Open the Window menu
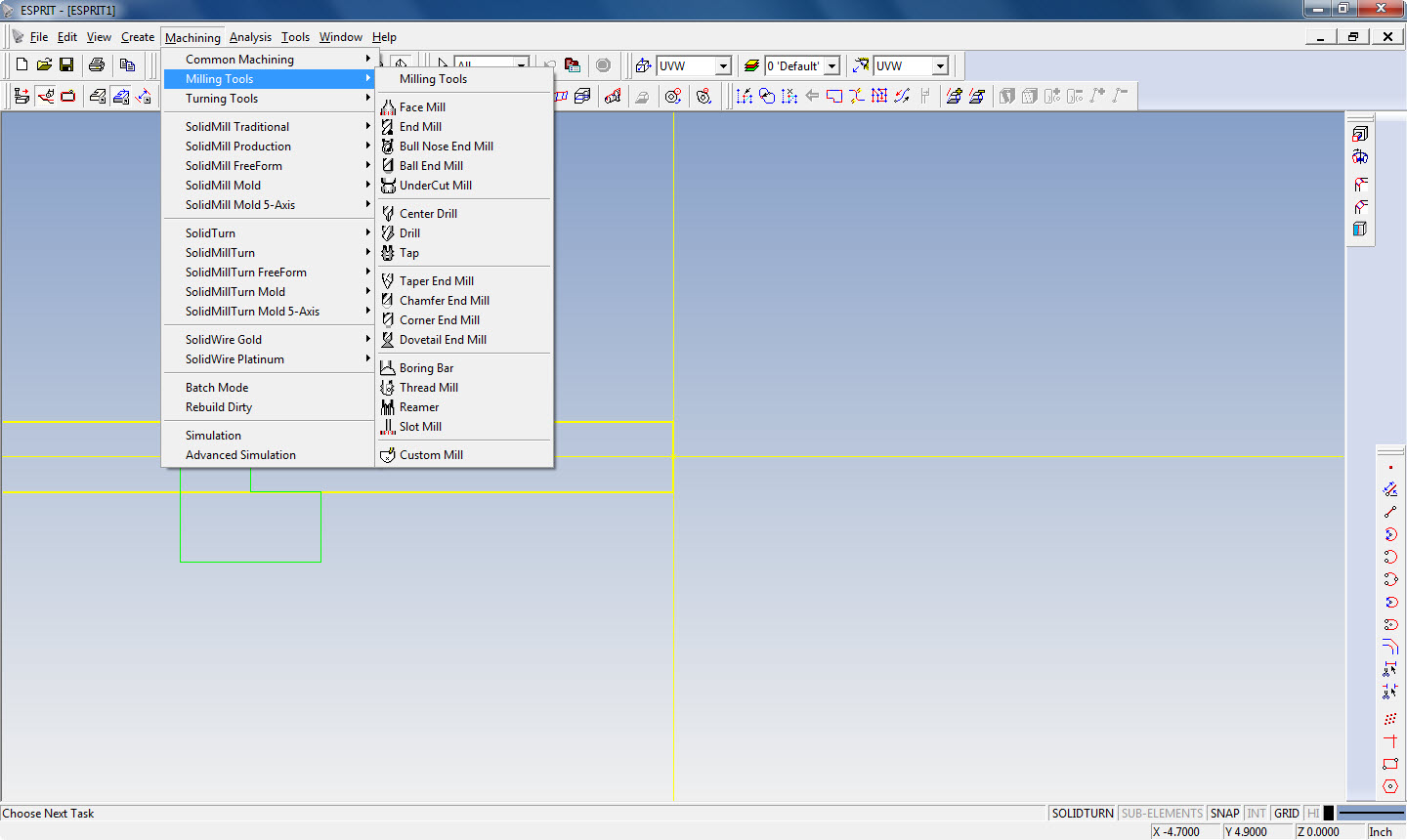The image size is (1407, 840). point(340,37)
